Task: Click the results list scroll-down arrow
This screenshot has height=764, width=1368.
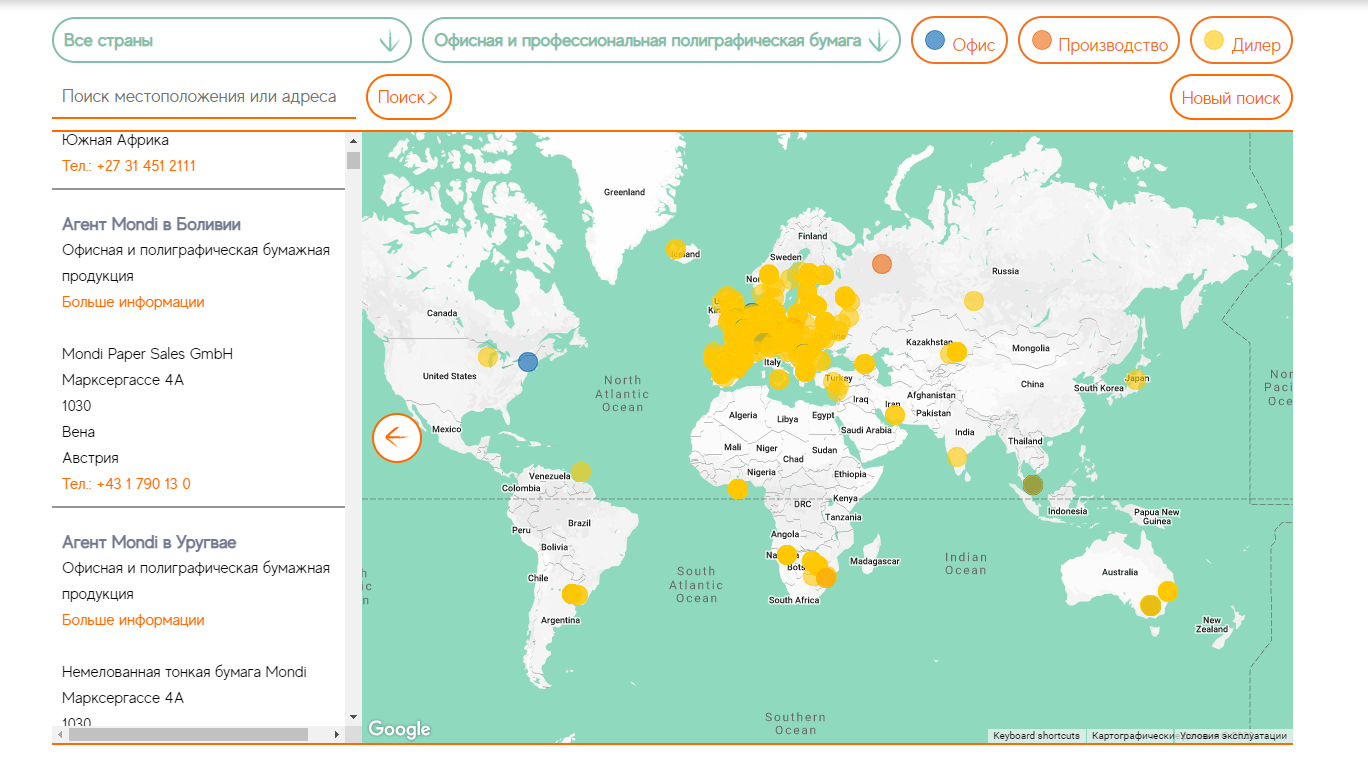Action: click(x=353, y=717)
